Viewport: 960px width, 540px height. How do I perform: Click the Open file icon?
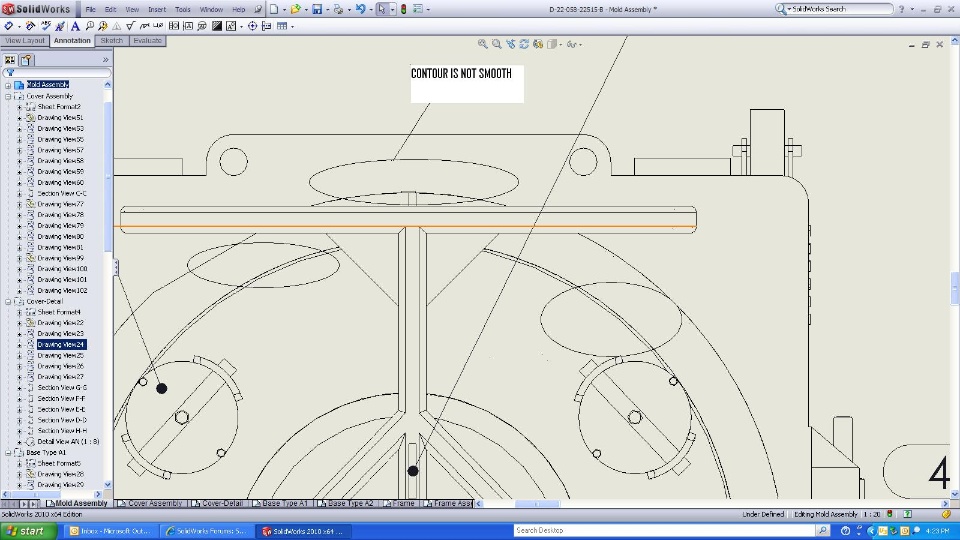point(295,9)
